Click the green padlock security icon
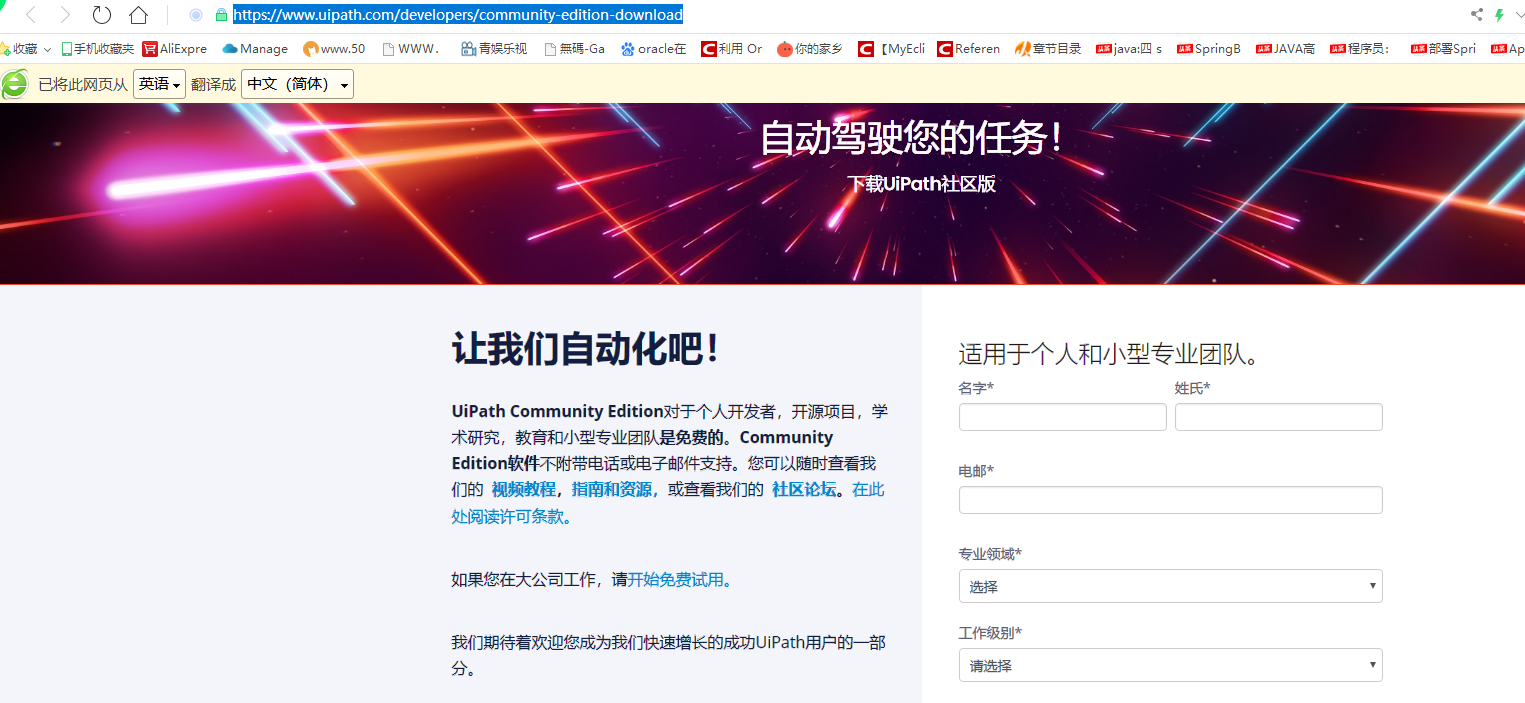Image resolution: width=1525 pixels, height=703 pixels. click(x=221, y=15)
